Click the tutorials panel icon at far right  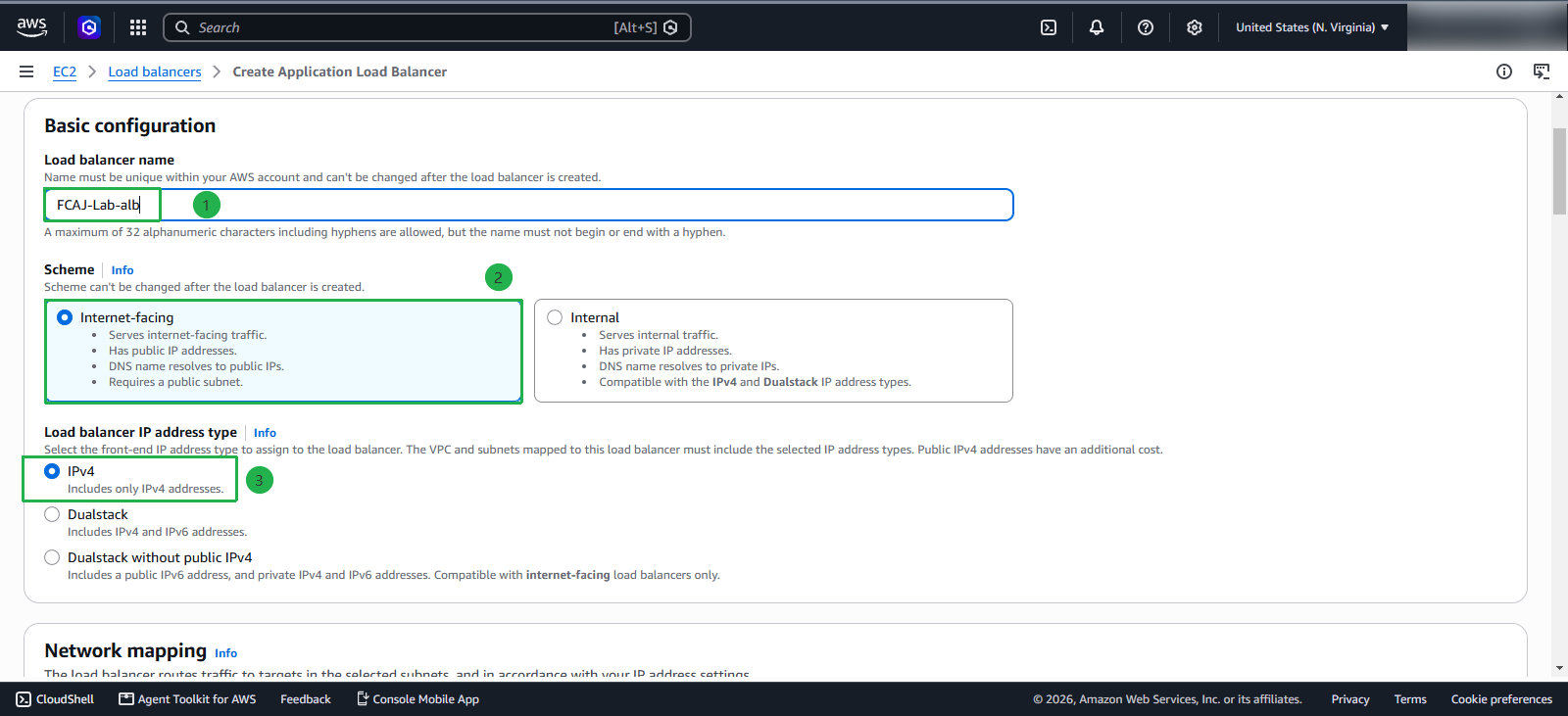coord(1542,72)
